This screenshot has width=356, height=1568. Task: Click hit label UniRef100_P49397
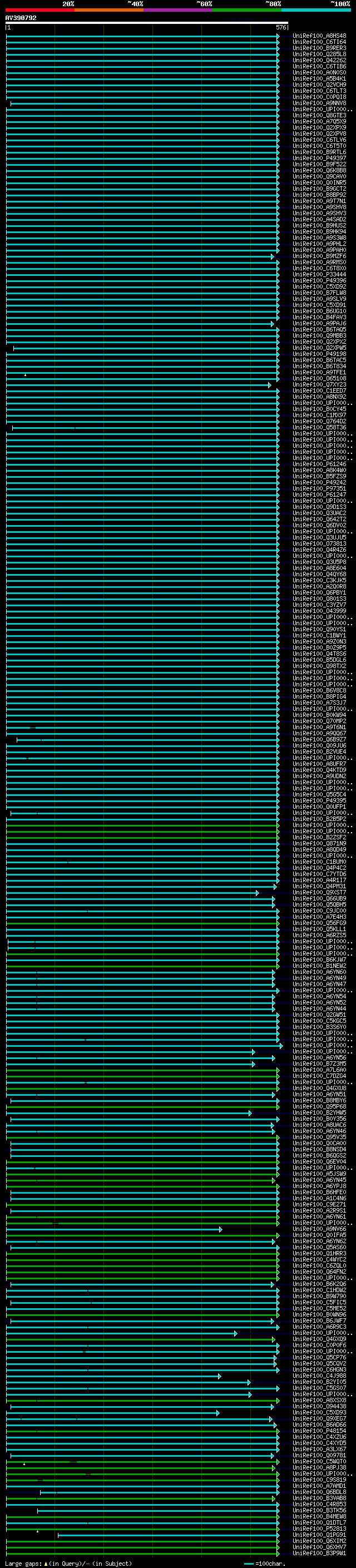pos(319,159)
